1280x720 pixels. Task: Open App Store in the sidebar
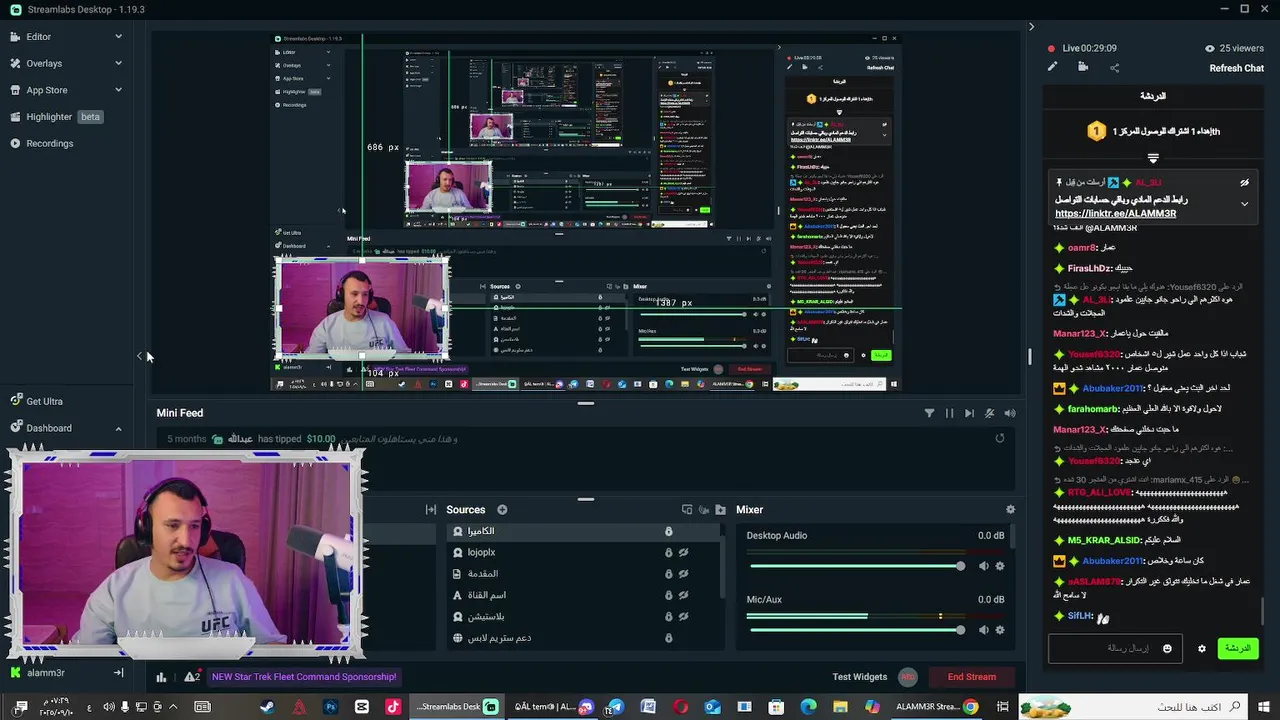tap(46, 90)
